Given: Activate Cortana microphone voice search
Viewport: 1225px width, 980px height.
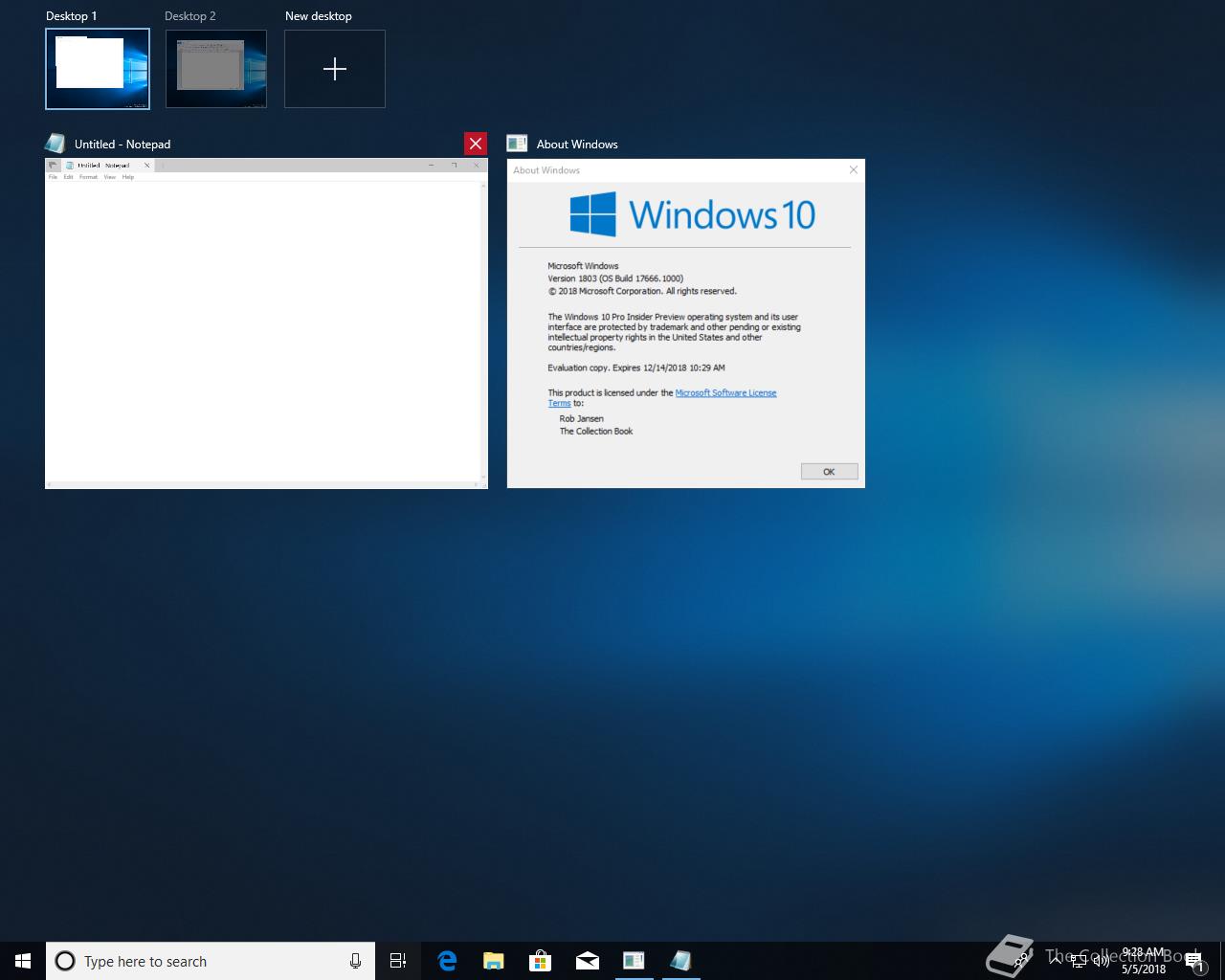Looking at the screenshot, I should tap(355, 961).
